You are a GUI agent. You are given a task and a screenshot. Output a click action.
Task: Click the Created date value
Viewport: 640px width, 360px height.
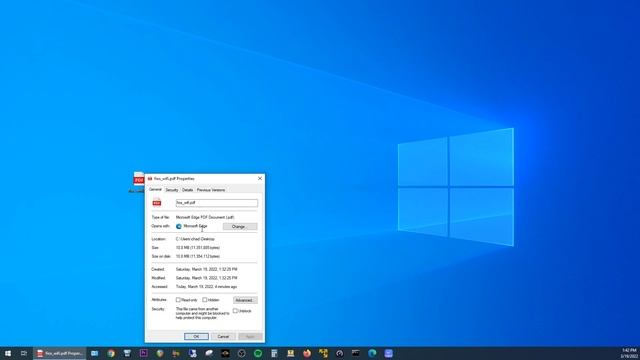pos(207,269)
